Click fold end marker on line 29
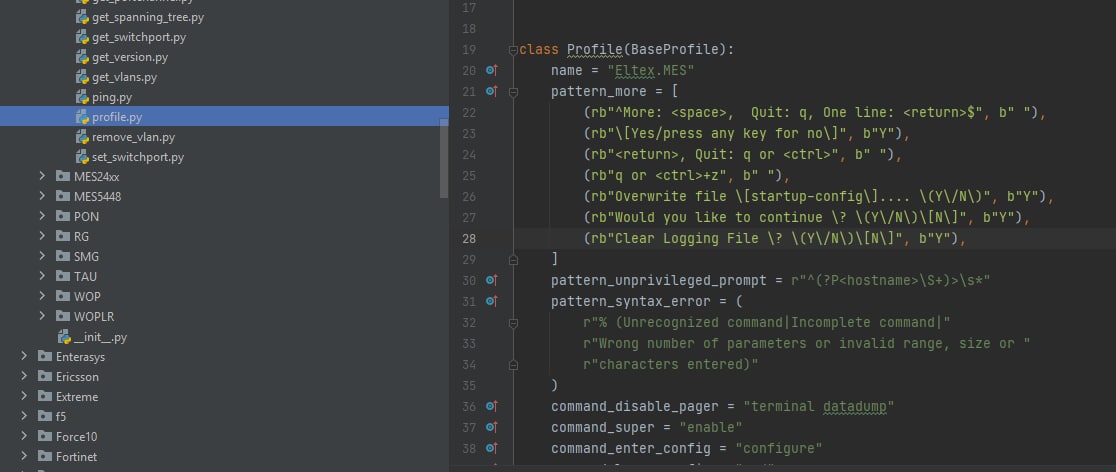The image size is (1116, 472). [513, 259]
